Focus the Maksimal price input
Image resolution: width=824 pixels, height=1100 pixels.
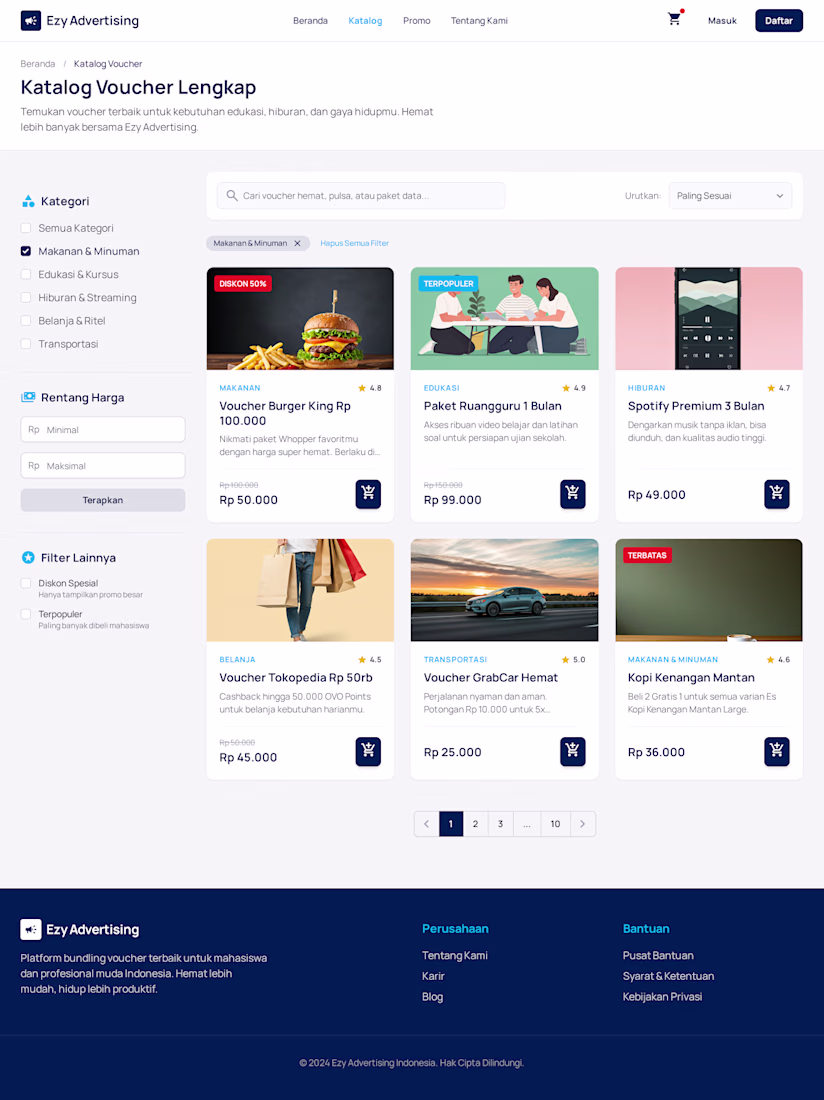(103, 466)
